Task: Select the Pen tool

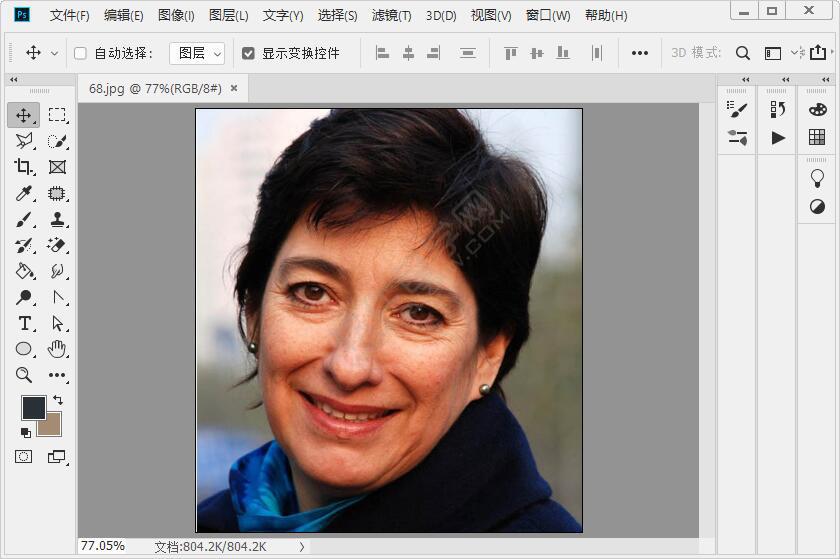Action: click(x=57, y=297)
